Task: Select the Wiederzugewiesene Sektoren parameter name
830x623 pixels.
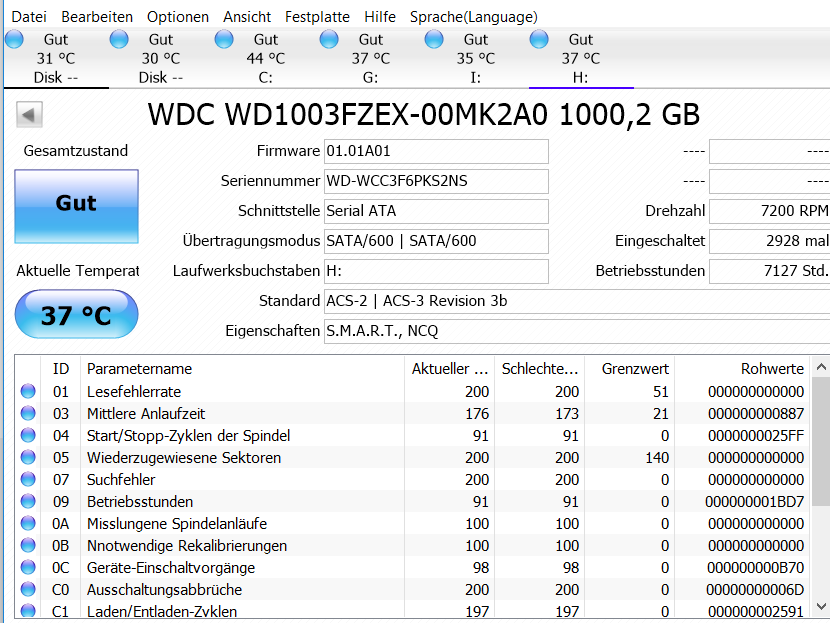Action: (x=184, y=458)
